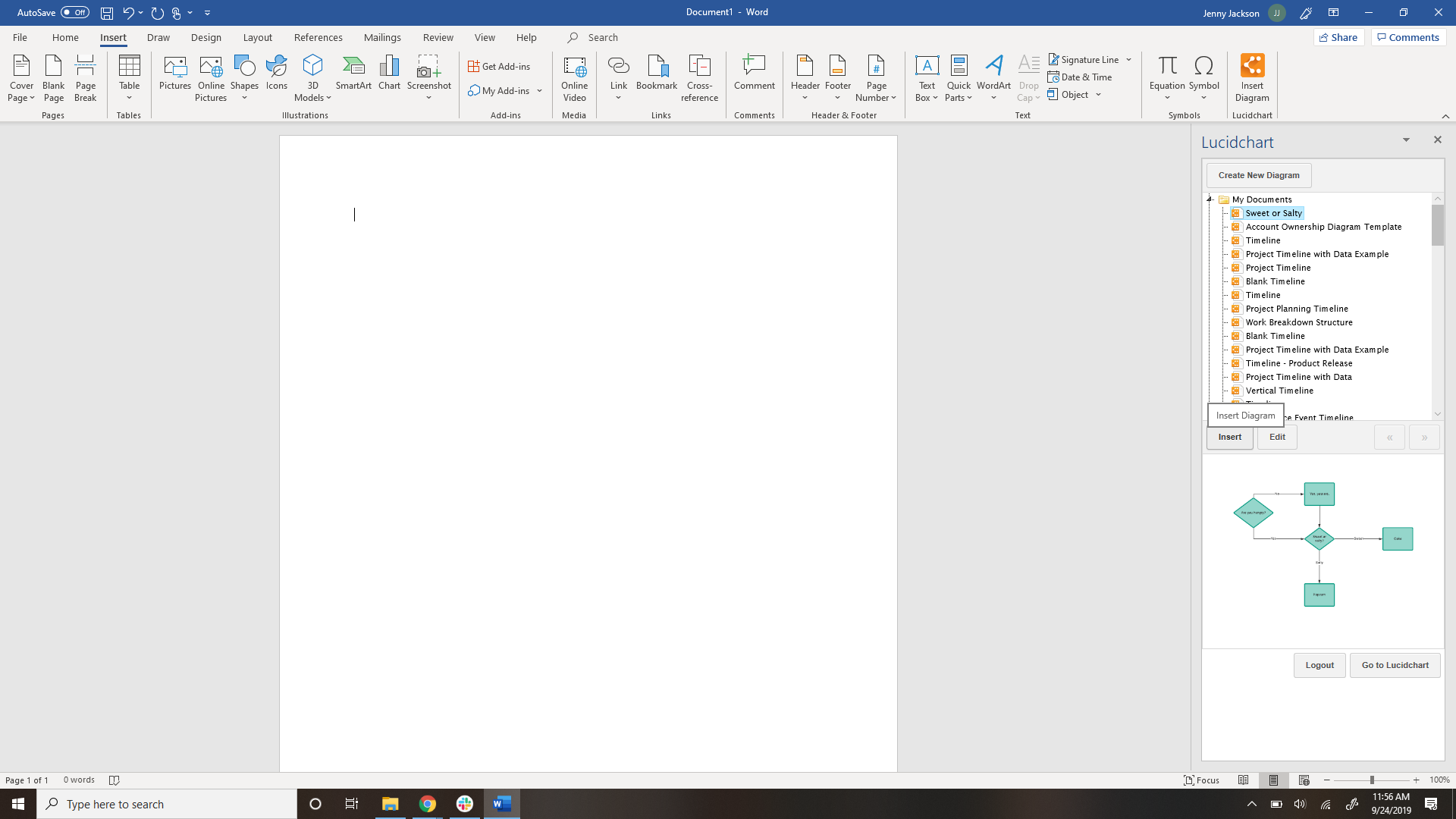The height and width of the screenshot is (819, 1456).
Task: Expand the My Documents folder in Lucidchart
Action: [x=1210, y=199]
